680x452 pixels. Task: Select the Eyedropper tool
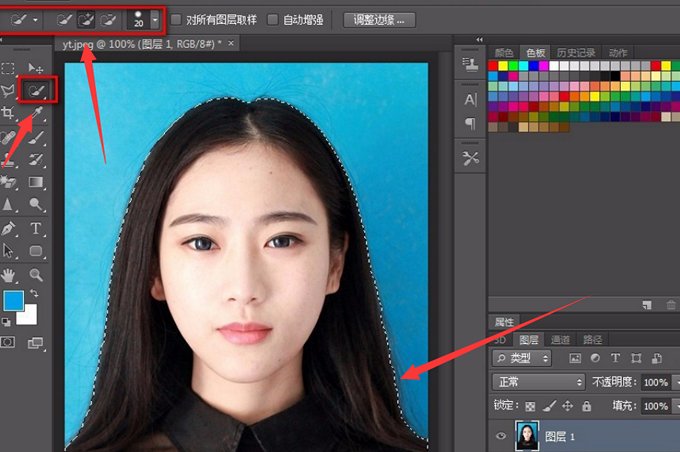pyautogui.click(x=36, y=114)
